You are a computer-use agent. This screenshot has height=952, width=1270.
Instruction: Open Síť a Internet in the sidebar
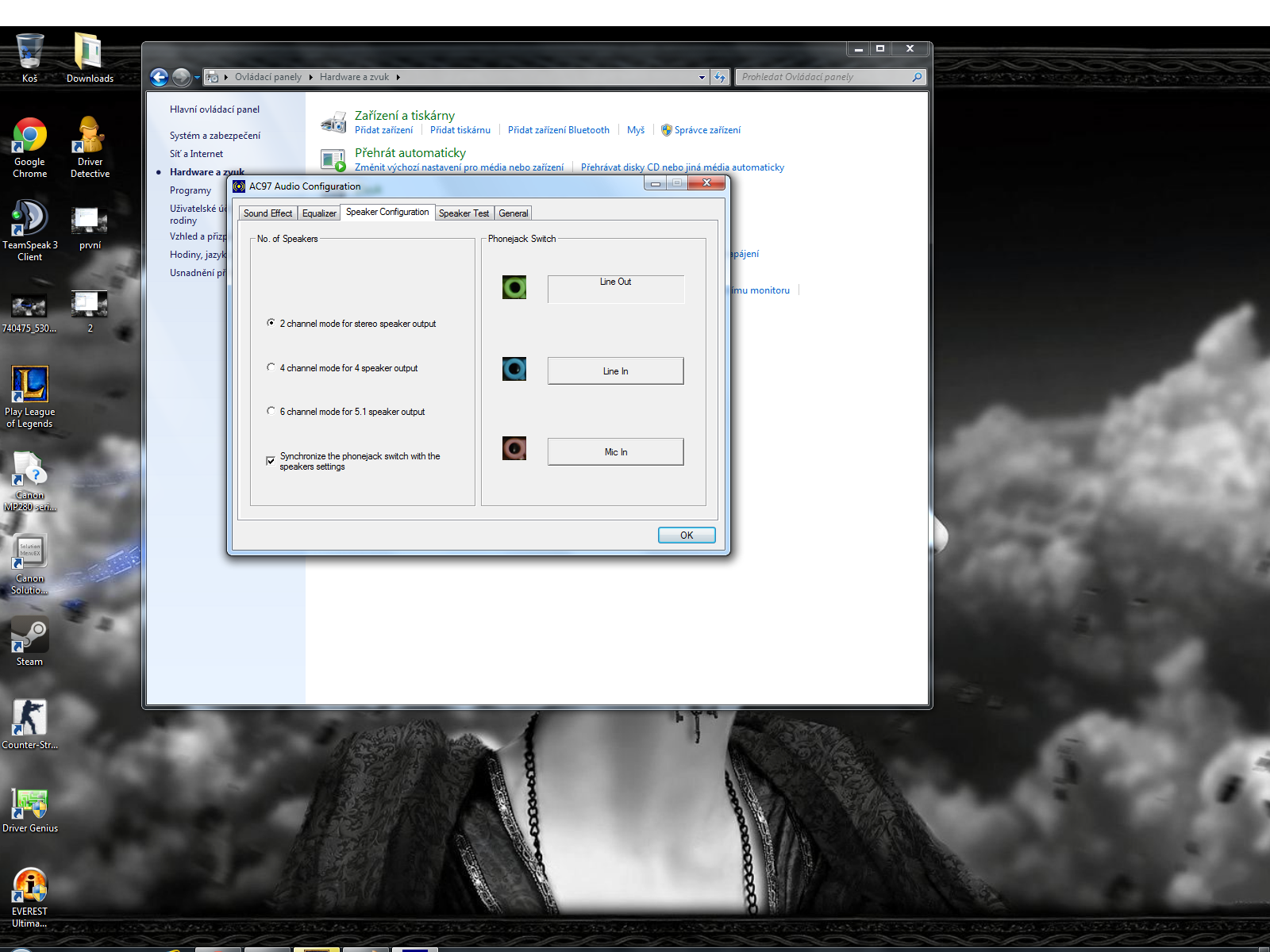coord(197,154)
